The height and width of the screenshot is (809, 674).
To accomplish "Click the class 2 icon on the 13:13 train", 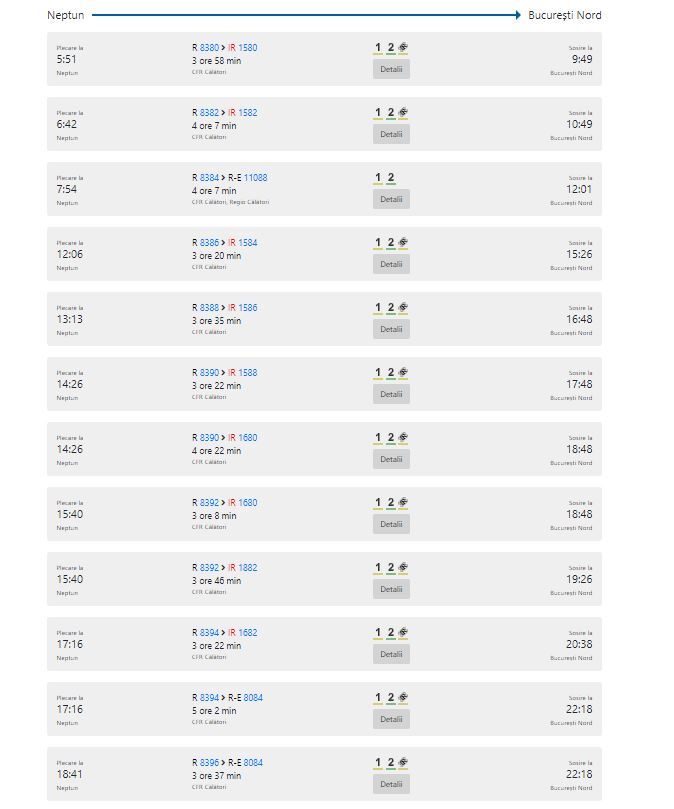I will coord(391,308).
